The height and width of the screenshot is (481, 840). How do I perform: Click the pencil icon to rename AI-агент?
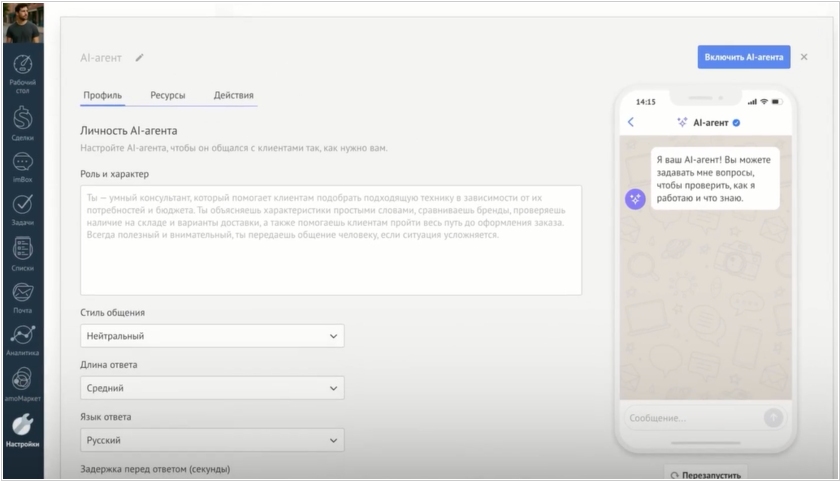pyautogui.click(x=140, y=58)
